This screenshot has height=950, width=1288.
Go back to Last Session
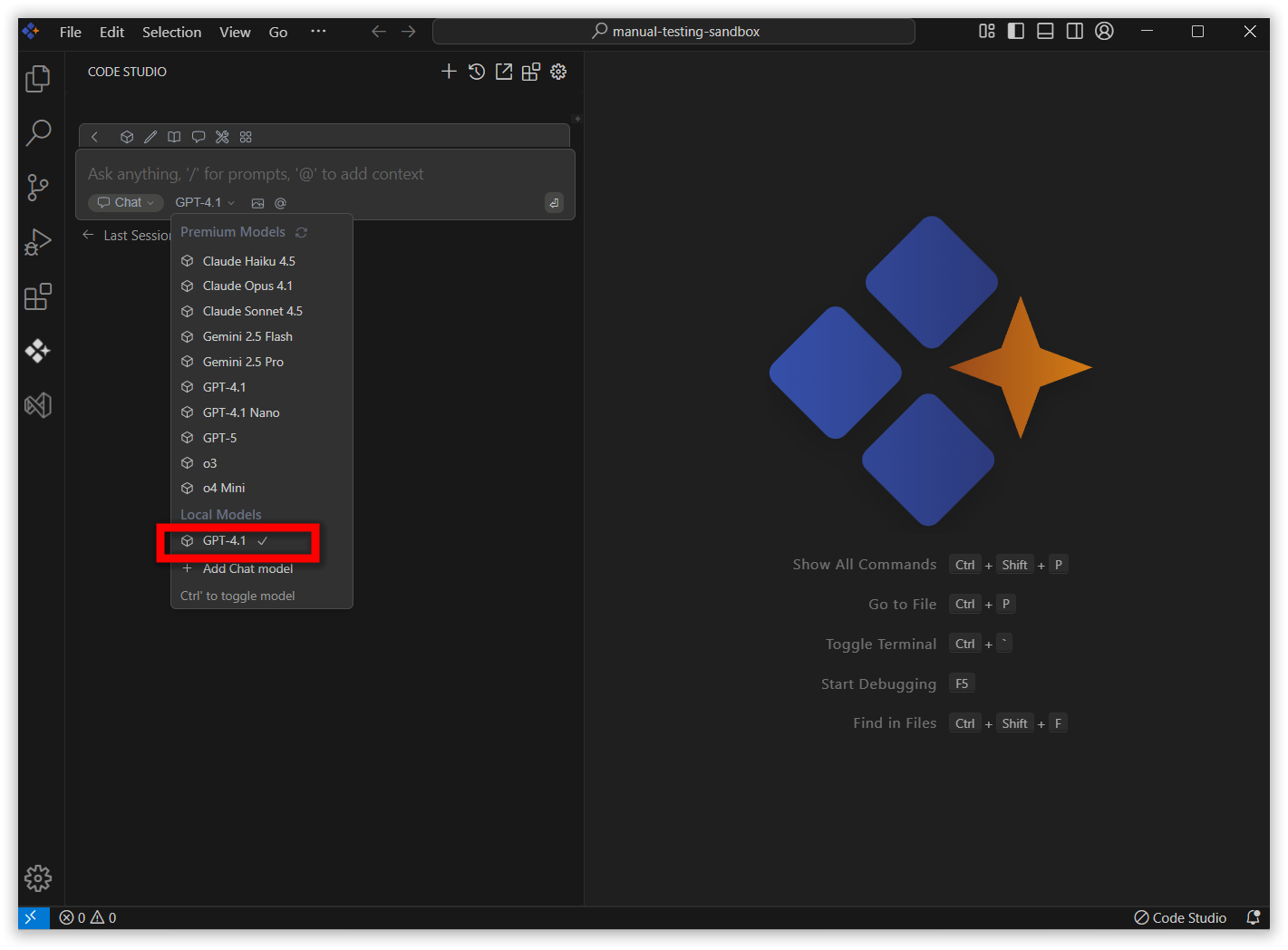(x=127, y=236)
